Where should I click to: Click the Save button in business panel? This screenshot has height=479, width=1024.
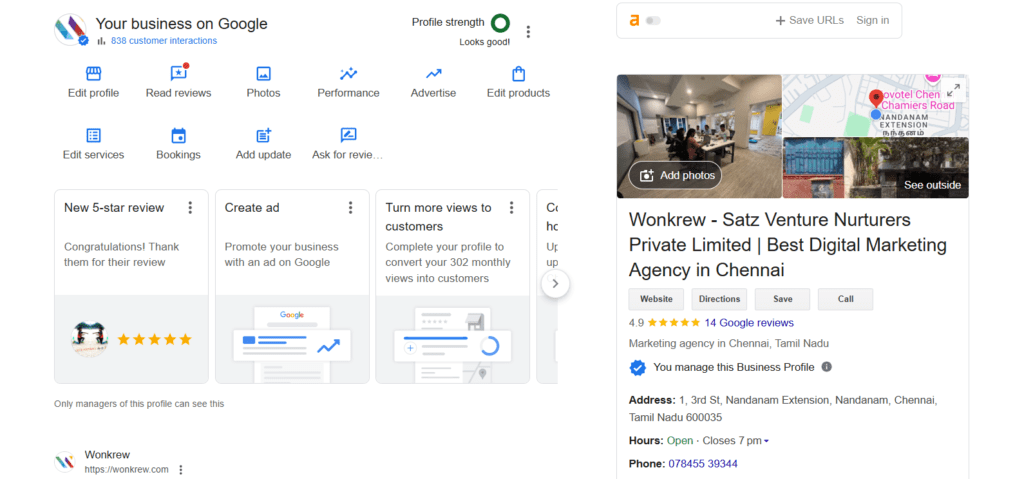(x=782, y=299)
